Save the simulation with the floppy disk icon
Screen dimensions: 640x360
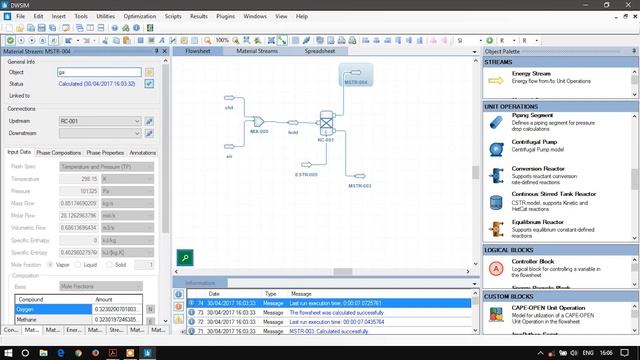coord(41,28)
